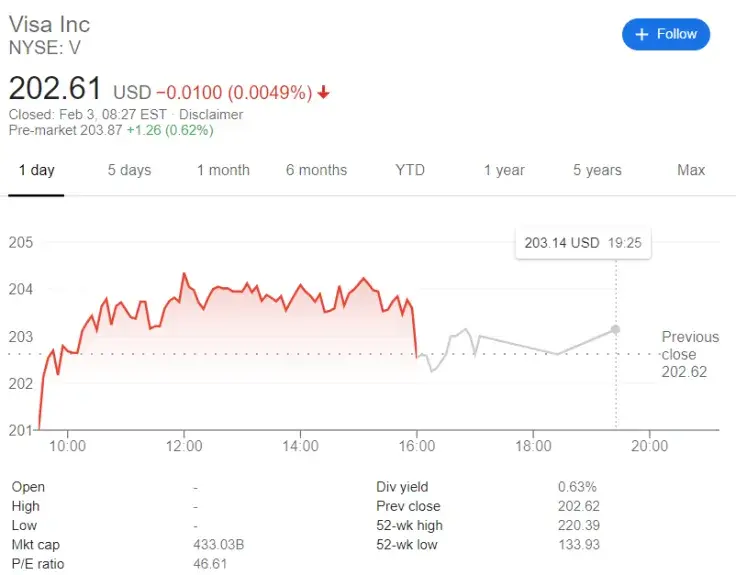Select the YTD tab
This screenshot has width=736, height=575.
point(410,170)
